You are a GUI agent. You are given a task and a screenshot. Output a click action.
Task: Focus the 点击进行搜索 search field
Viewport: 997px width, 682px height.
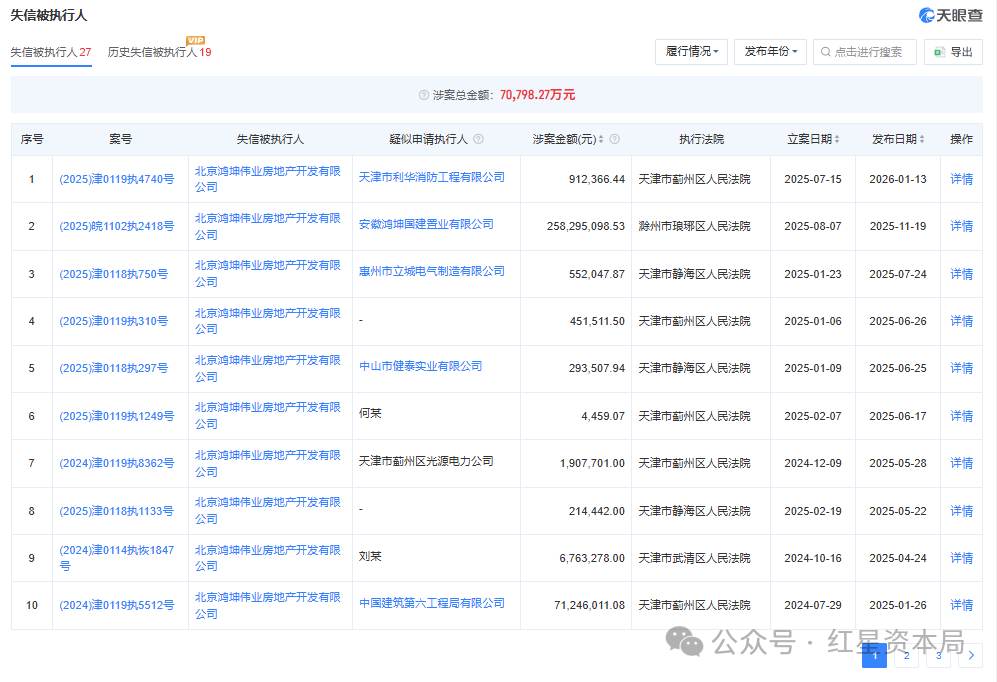coord(870,52)
